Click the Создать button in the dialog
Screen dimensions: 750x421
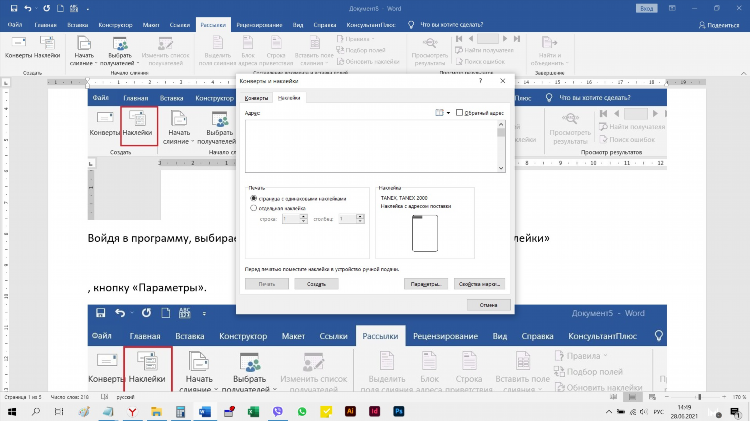pos(316,284)
